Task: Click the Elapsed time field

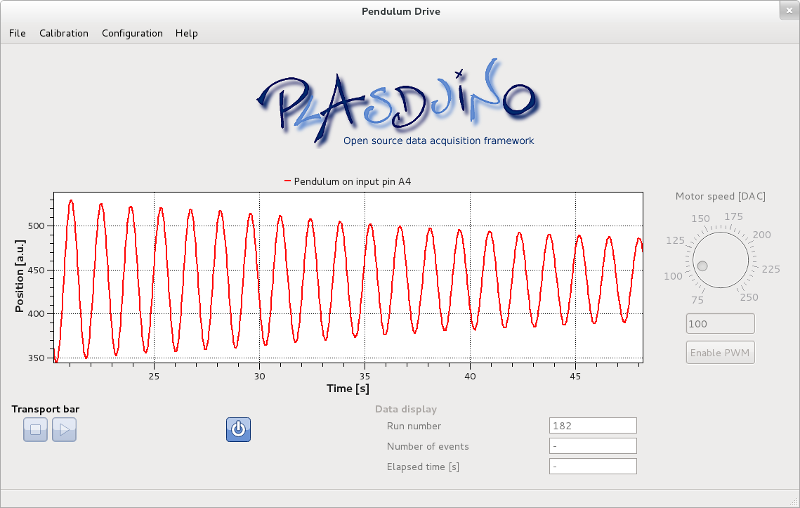Action: pos(592,466)
